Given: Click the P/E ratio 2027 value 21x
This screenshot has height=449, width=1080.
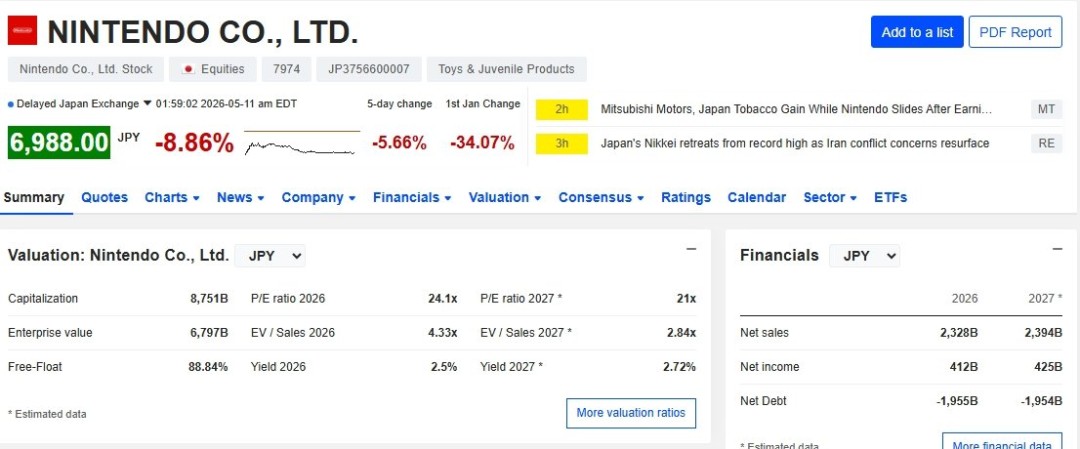Looking at the screenshot, I should pos(686,299).
